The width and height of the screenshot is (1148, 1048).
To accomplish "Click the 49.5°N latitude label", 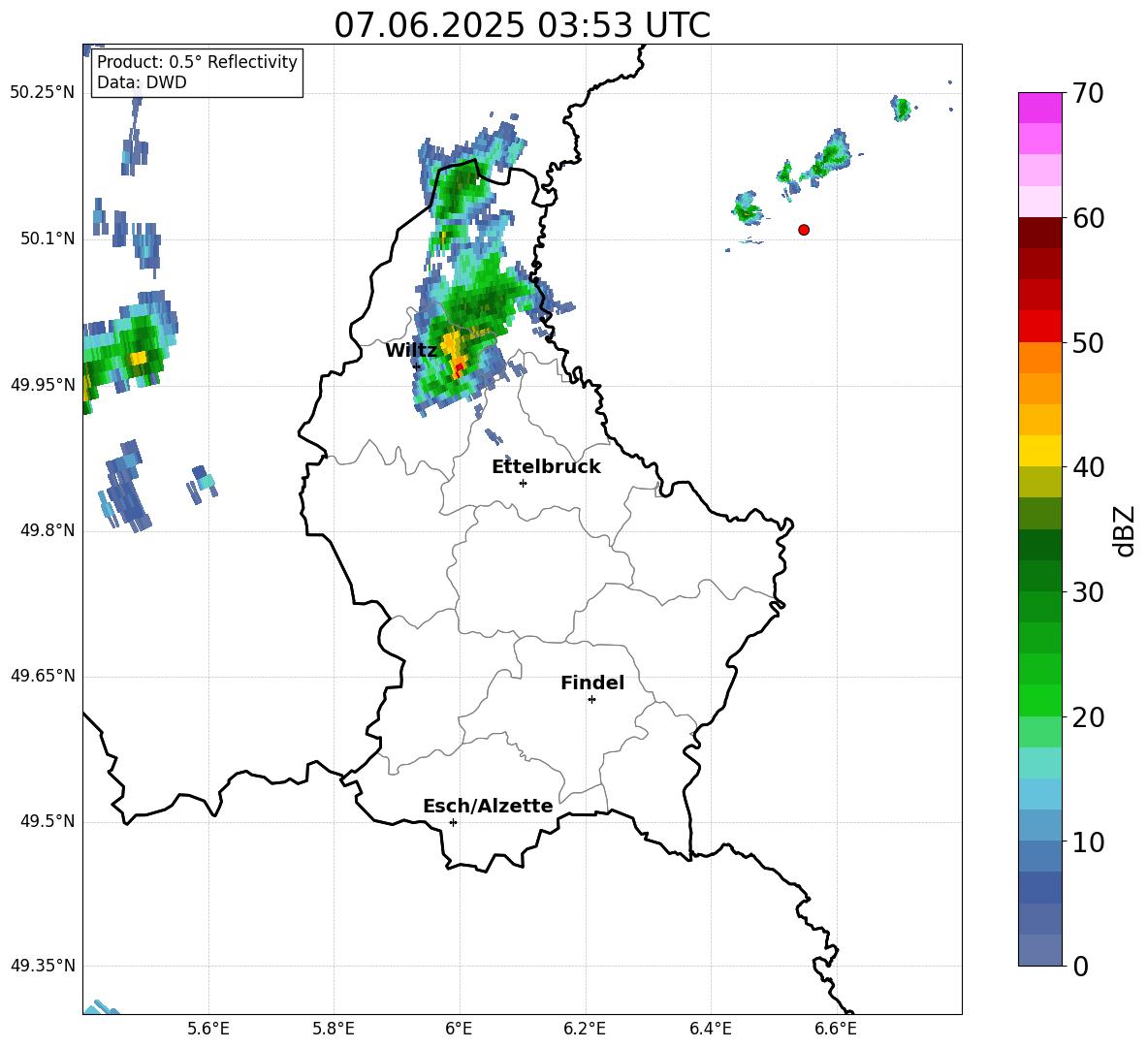I will (x=48, y=821).
